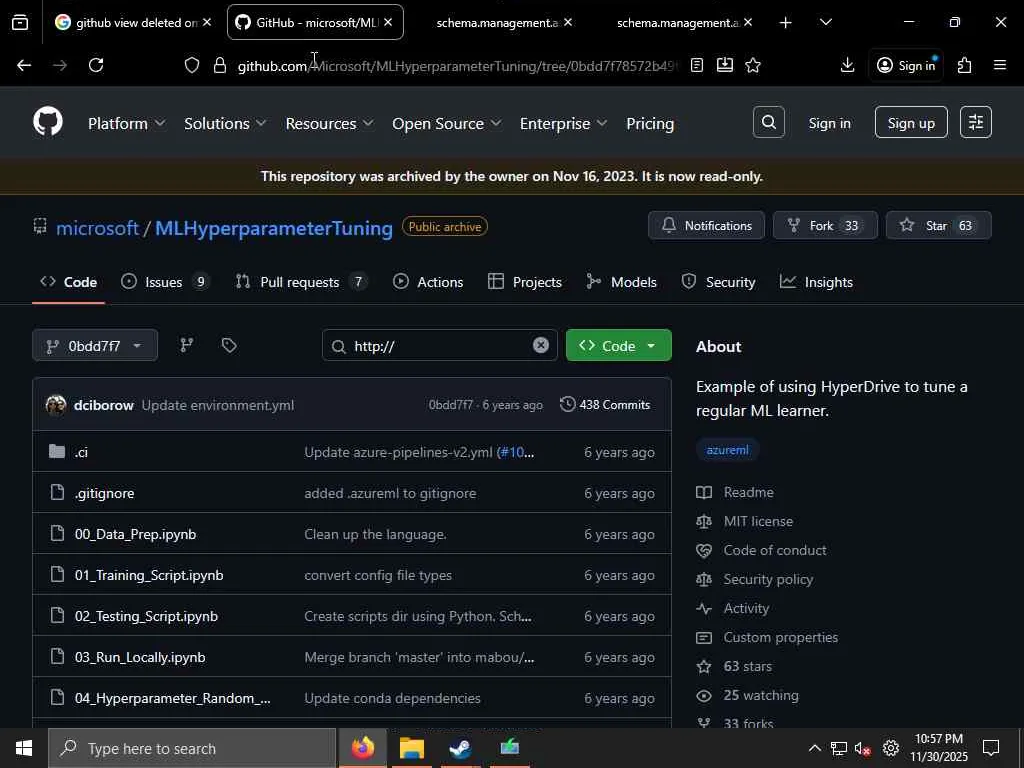Screen dimensions: 1024x768
Task: Open the Issues tab
Action: coord(164,282)
